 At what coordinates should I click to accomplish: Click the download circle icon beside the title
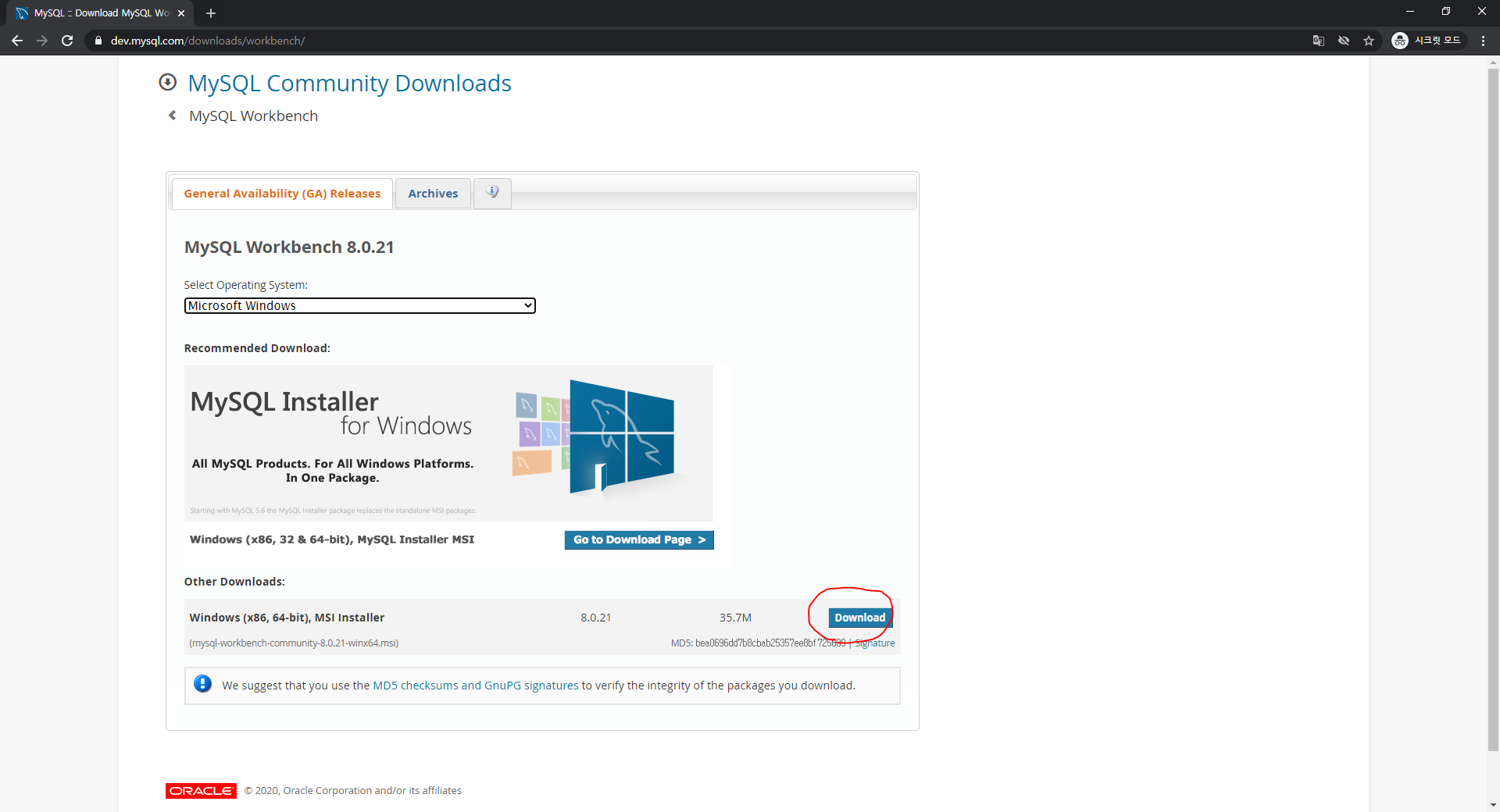point(167,82)
